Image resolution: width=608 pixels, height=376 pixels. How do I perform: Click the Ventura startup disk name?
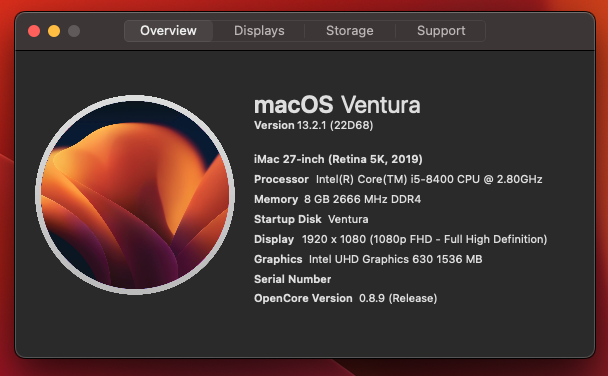348,219
